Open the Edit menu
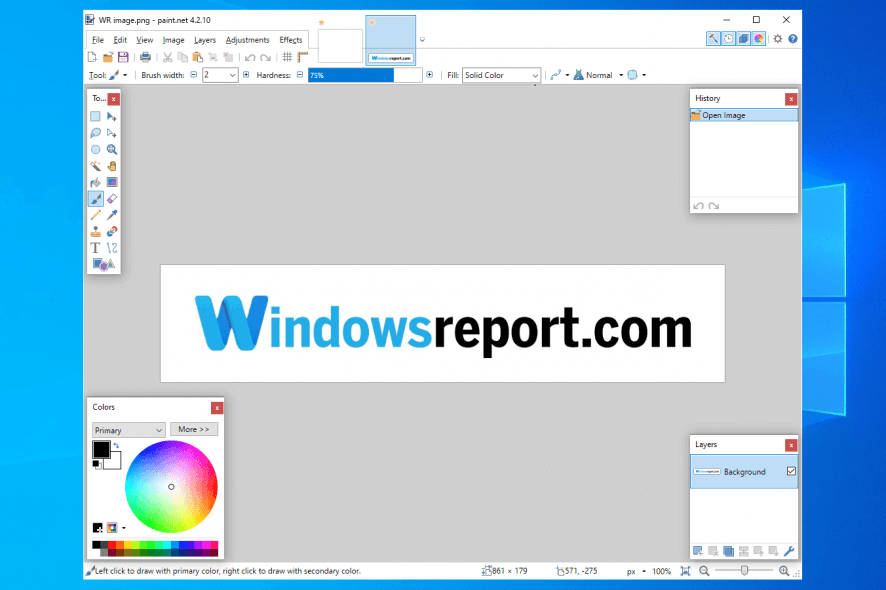The height and width of the screenshot is (590, 886). pyautogui.click(x=120, y=40)
